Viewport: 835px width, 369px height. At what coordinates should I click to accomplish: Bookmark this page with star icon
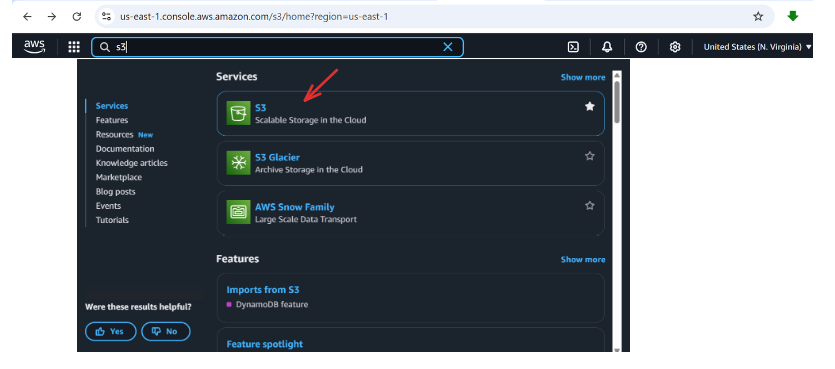point(758,17)
